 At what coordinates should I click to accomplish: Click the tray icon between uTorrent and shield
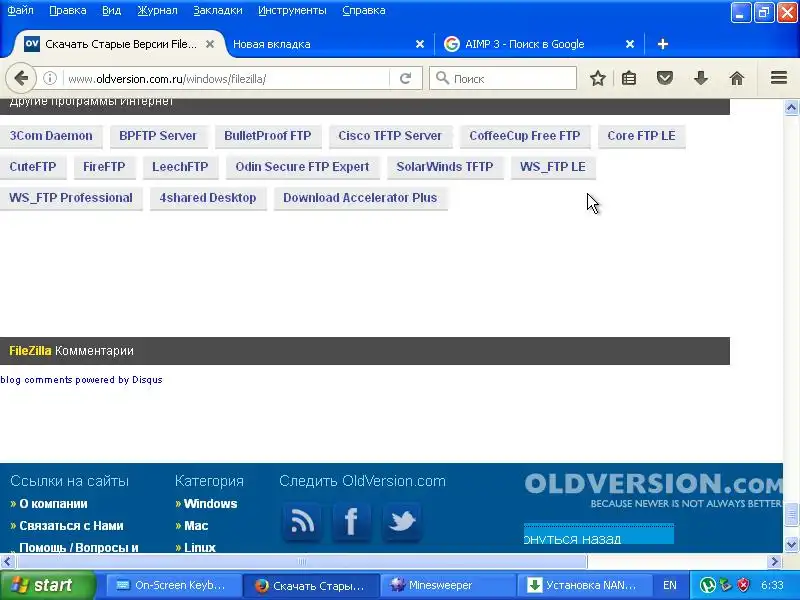point(726,585)
